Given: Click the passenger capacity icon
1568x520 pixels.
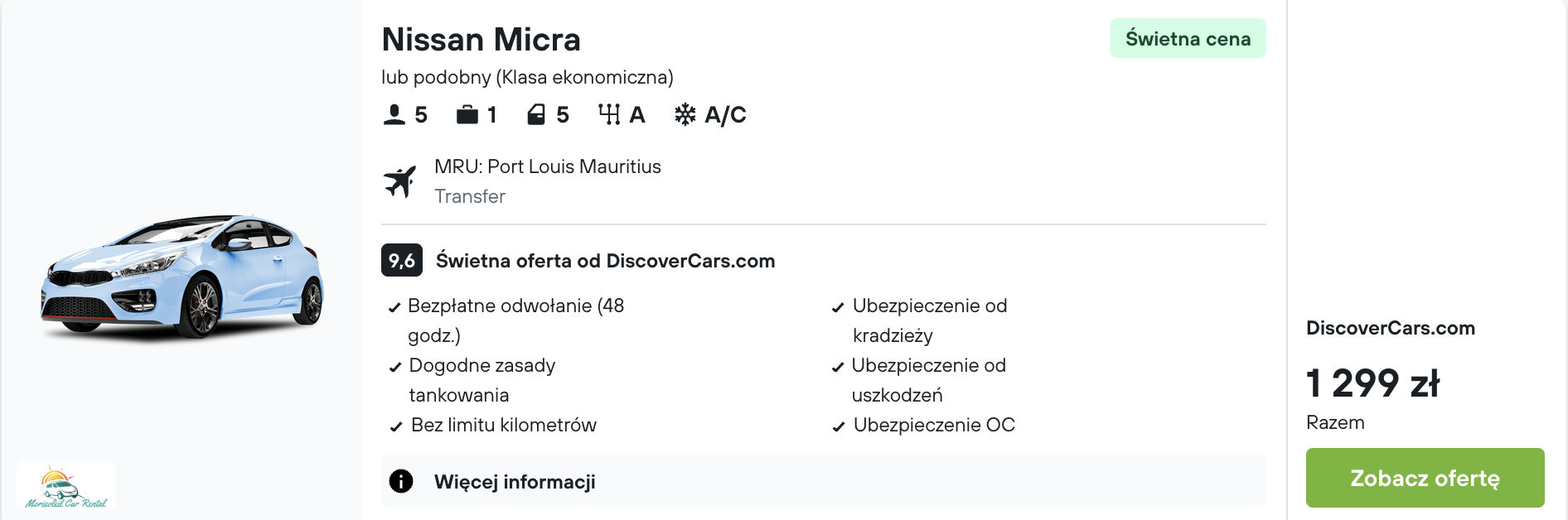Looking at the screenshot, I should pyautogui.click(x=394, y=114).
